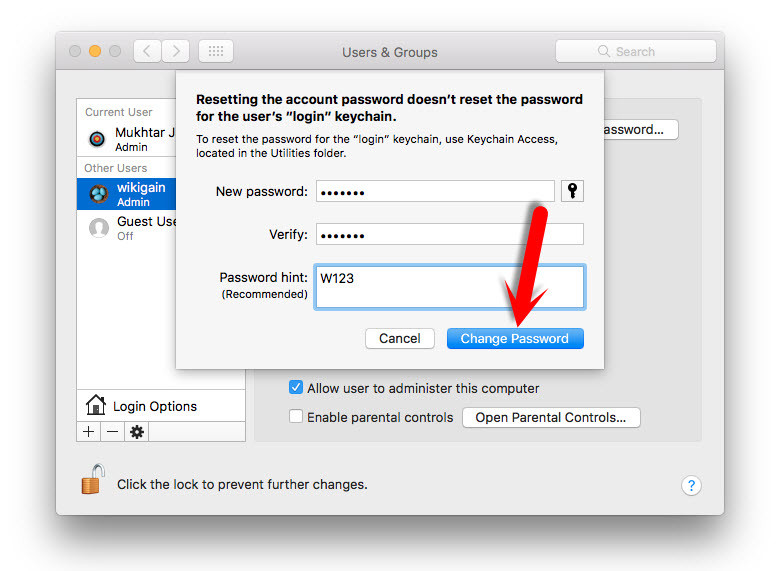The image size is (780, 571).
Task: Focus the Verify password field
Action: [449, 235]
